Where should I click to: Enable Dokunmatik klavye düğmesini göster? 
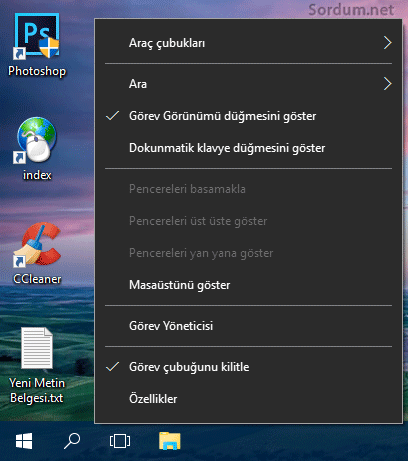(248, 148)
